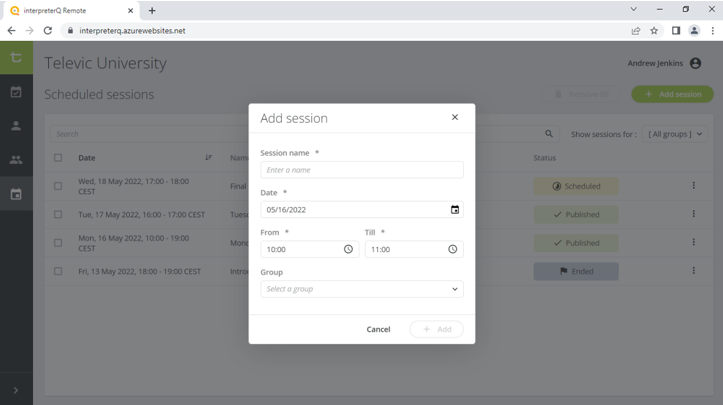Open Andrew Jenkins account avatar
This screenshot has height=405, width=723.
[x=695, y=63]
